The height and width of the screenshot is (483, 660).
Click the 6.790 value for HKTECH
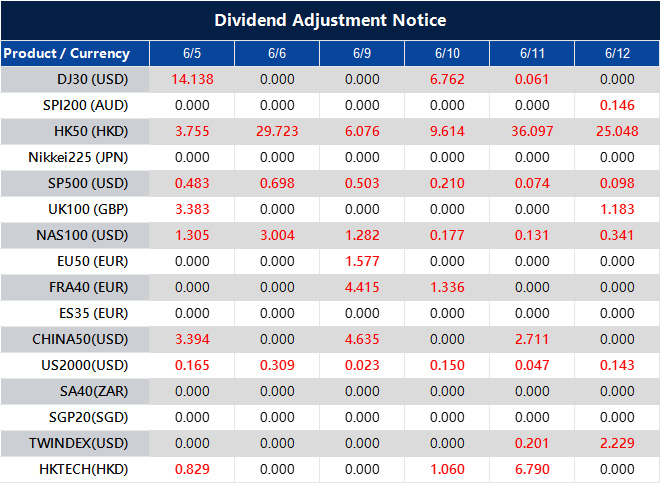pyautogui.click(x=532, y=469)
